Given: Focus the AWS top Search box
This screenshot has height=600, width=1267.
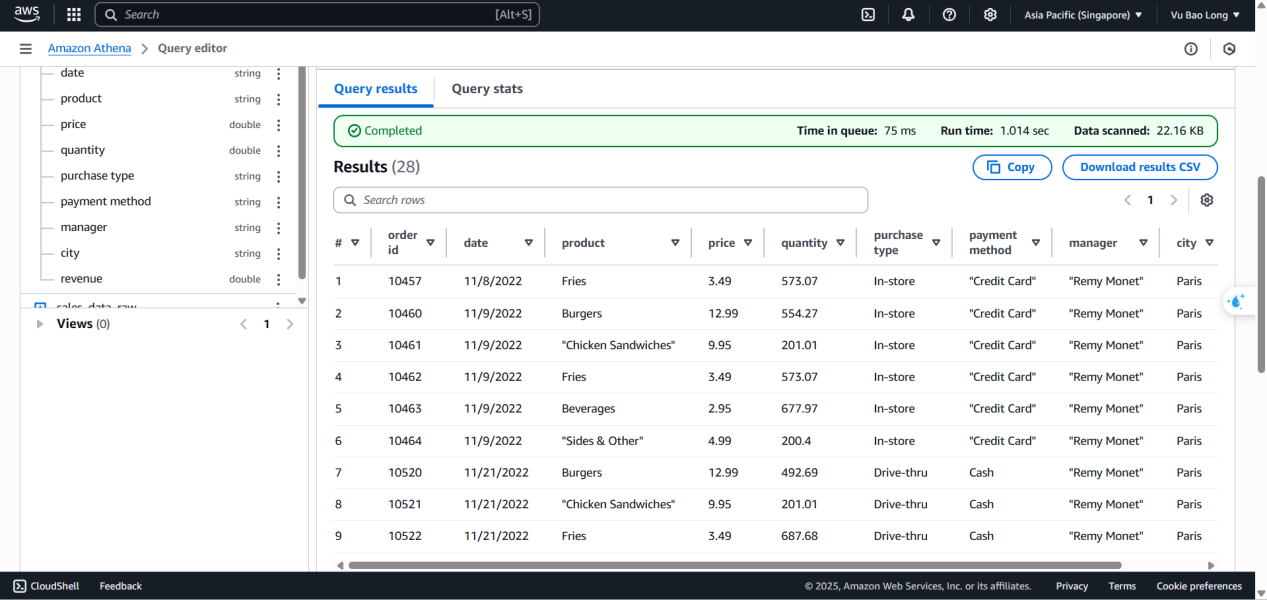Looking at the screenshot, I should tap(317, 15).
